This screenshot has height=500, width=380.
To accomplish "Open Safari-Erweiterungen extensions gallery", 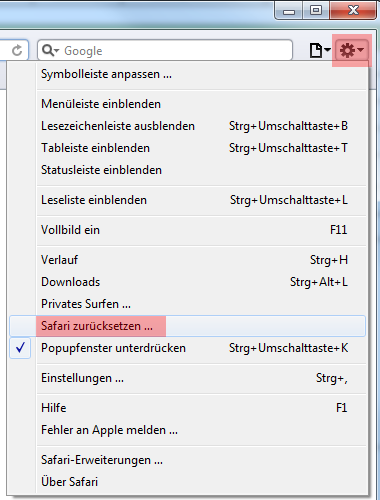I will (x=188, y=460).
